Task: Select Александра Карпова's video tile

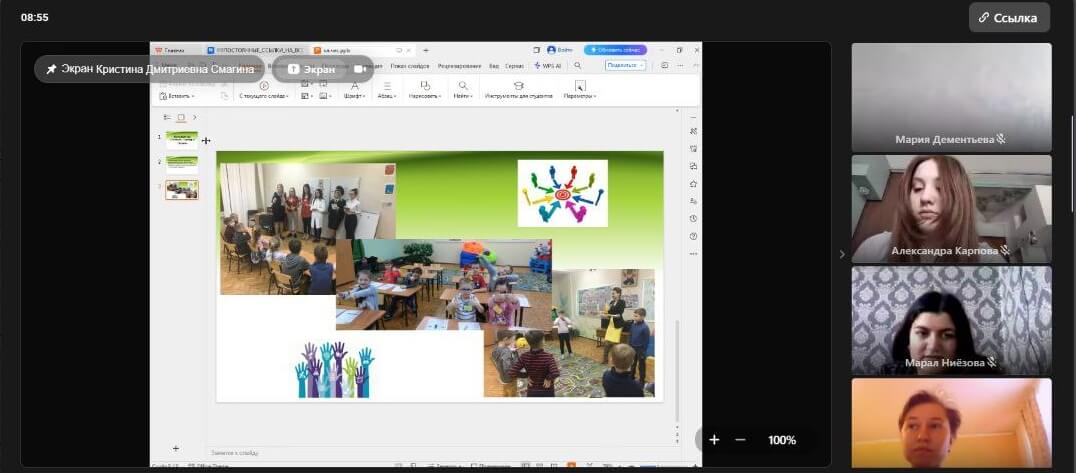Action: click(951, 208)
